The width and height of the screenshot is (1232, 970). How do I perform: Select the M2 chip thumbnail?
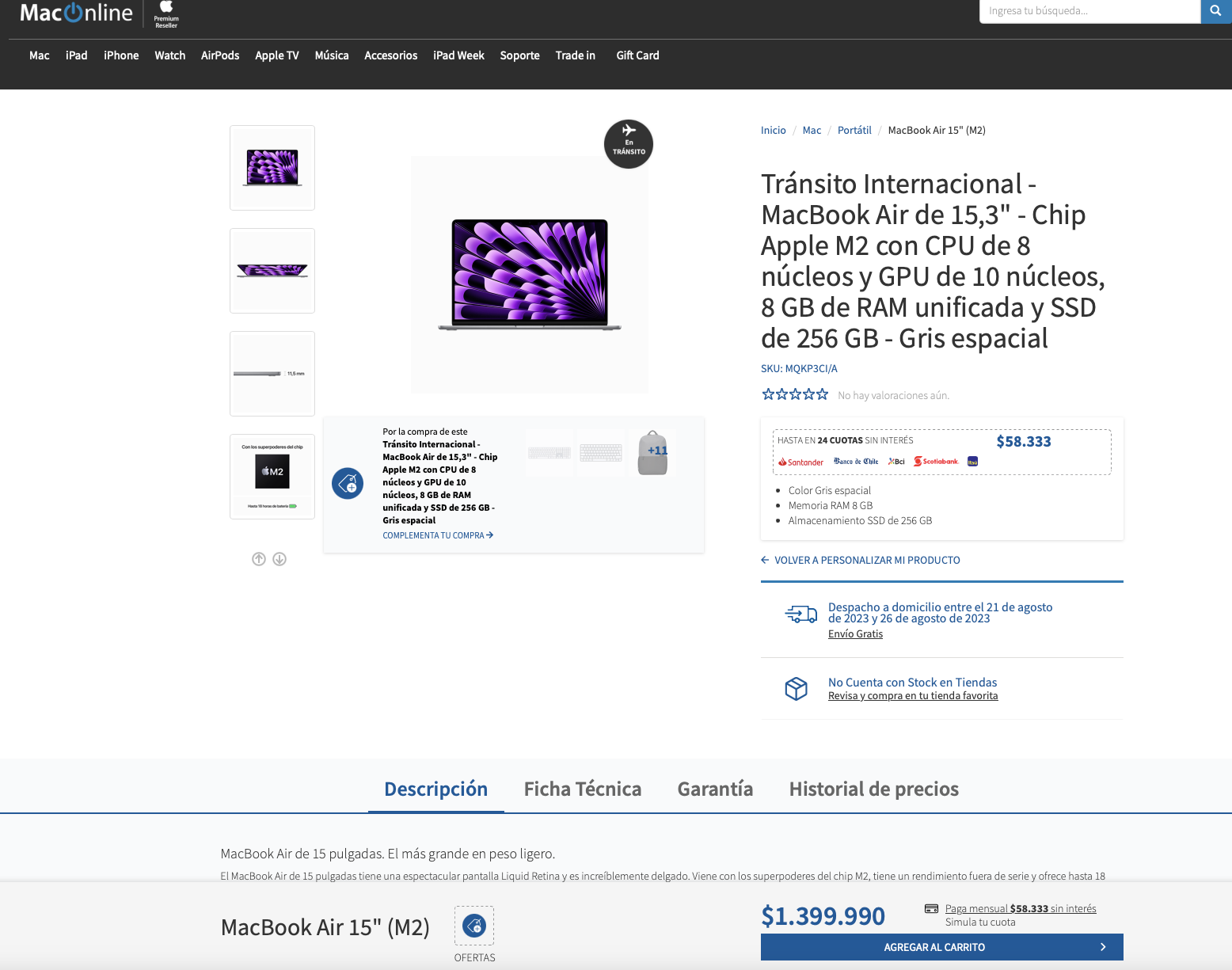[272, 477]
